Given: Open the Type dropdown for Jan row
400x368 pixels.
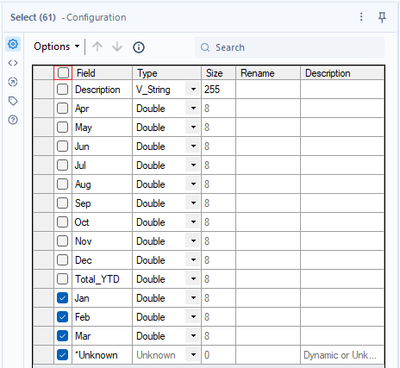Looking at the screenshot, I should [193, 298].
